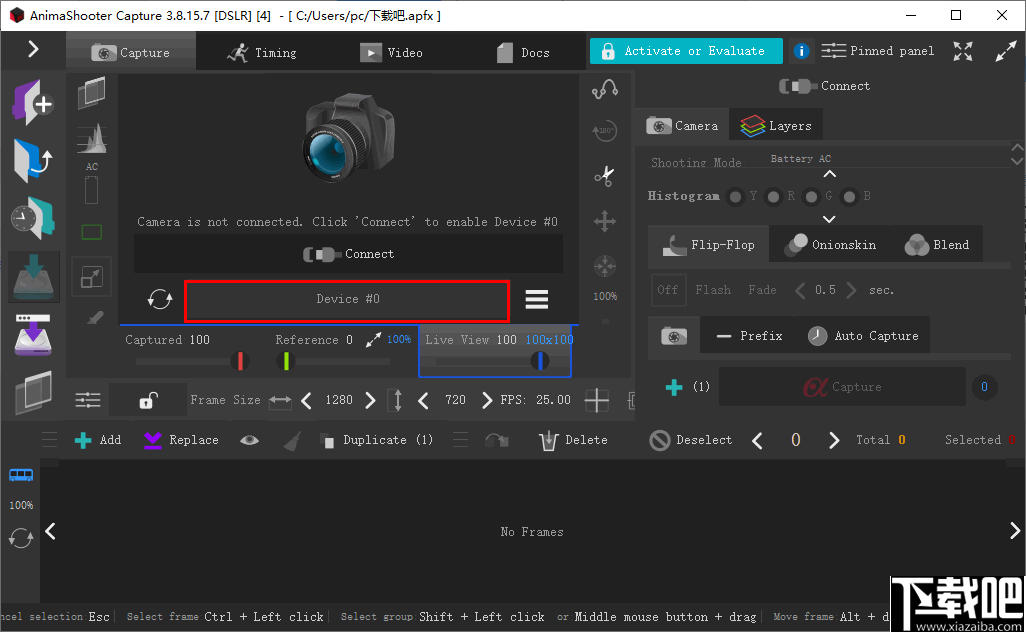
Task: Delete the selected frame
Action: click(x=572, y=439)
